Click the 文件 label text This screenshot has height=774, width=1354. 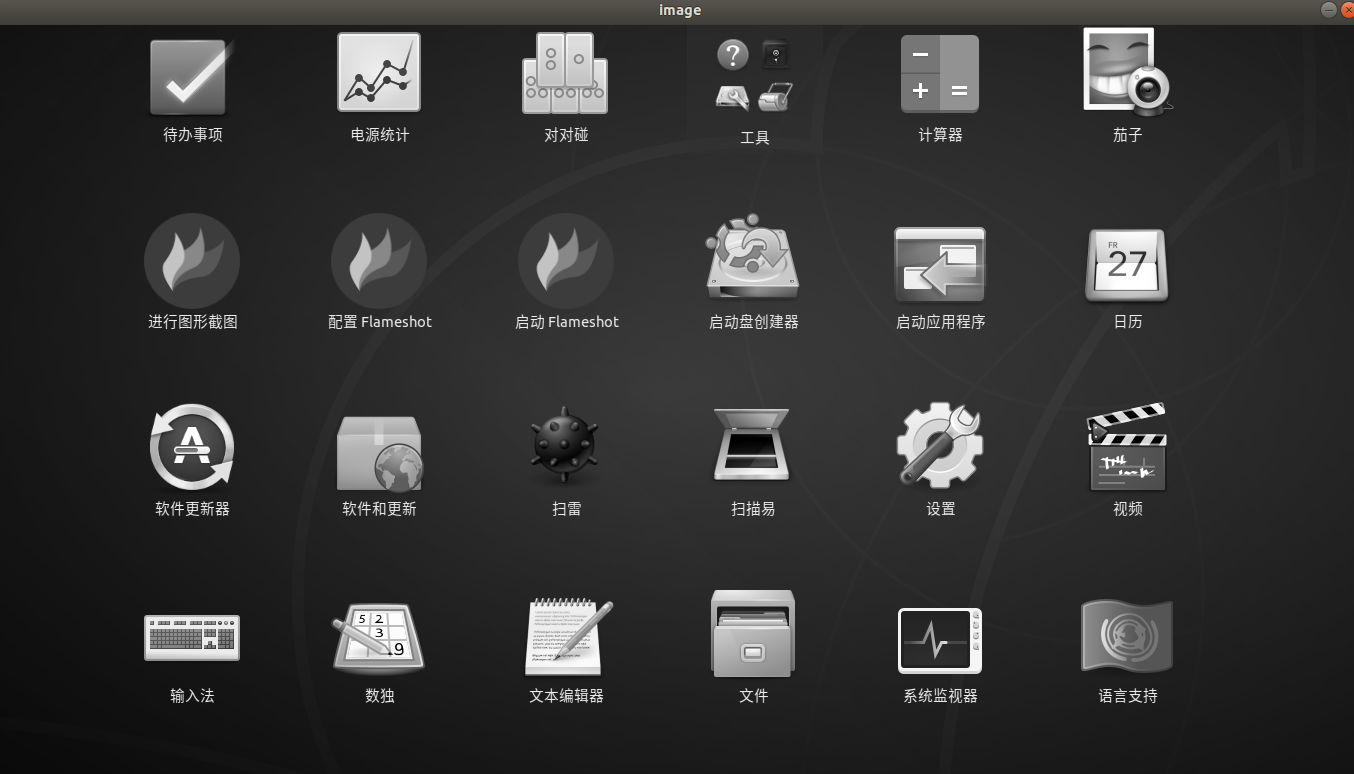pos(754,696)
